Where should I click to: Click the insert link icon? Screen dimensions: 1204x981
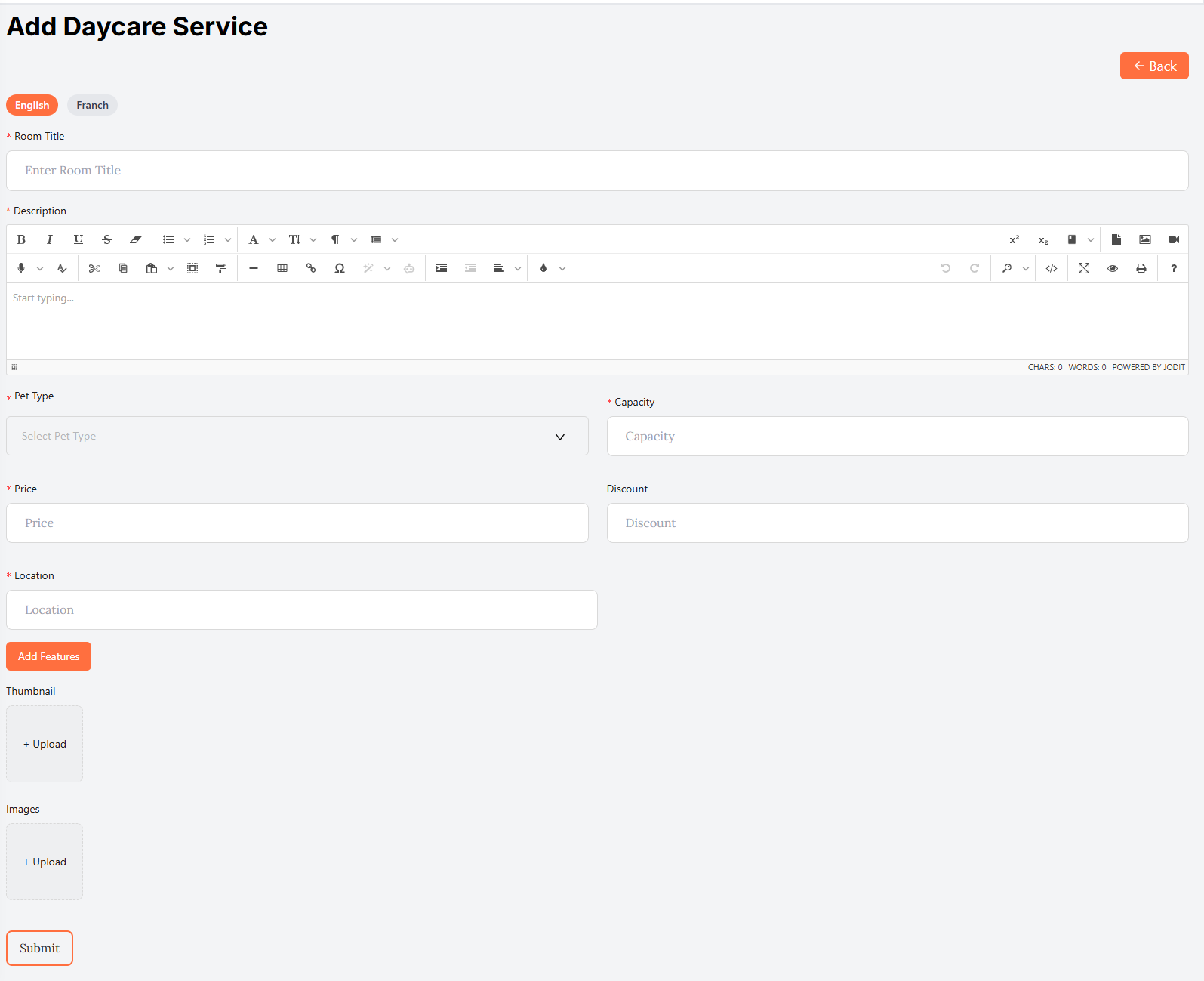click(x=311, y=268)
